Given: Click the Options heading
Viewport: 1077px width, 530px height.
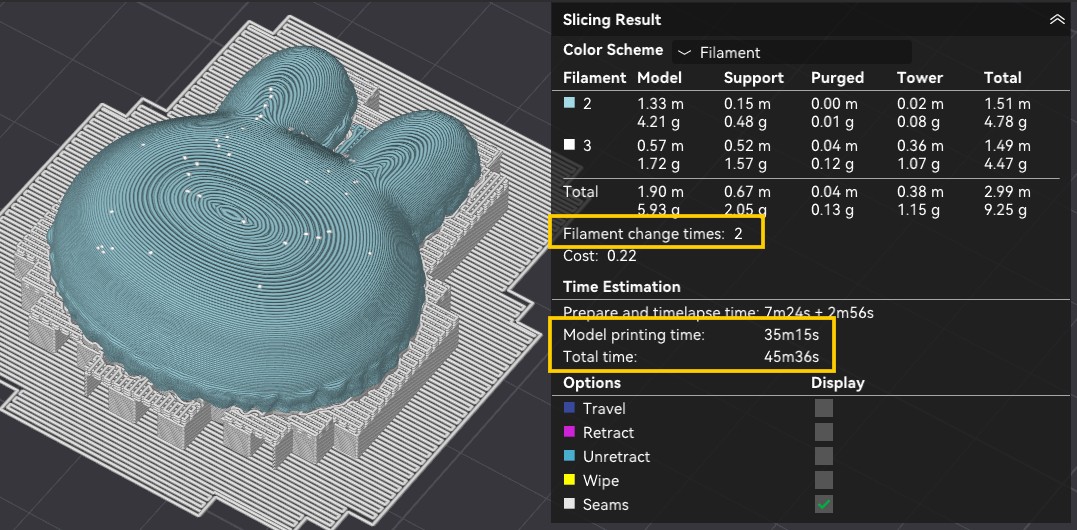Looking at the screenshot, I should pyautogui.click(x=591, y=382).
